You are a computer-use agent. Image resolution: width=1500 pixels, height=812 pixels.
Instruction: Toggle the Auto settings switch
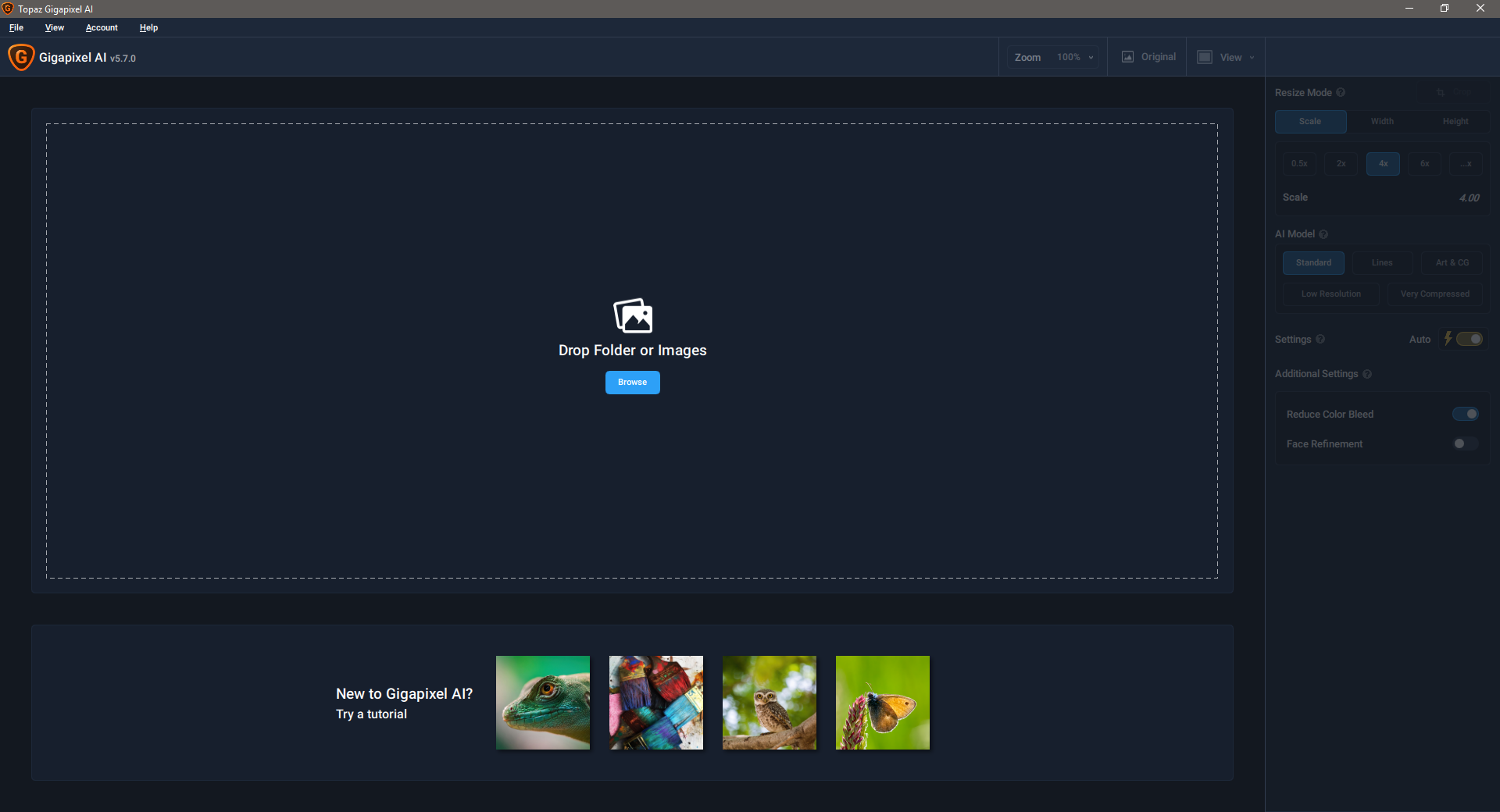[x=1469, y=339]
